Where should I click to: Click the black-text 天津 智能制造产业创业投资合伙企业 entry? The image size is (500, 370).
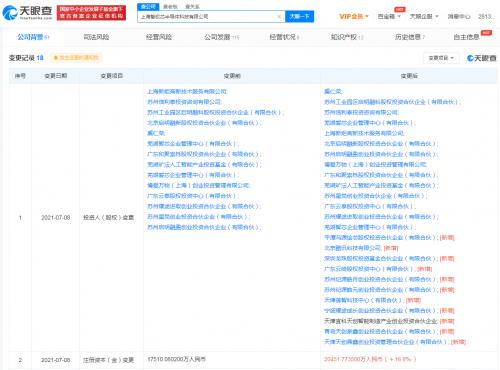pos(381,321)
